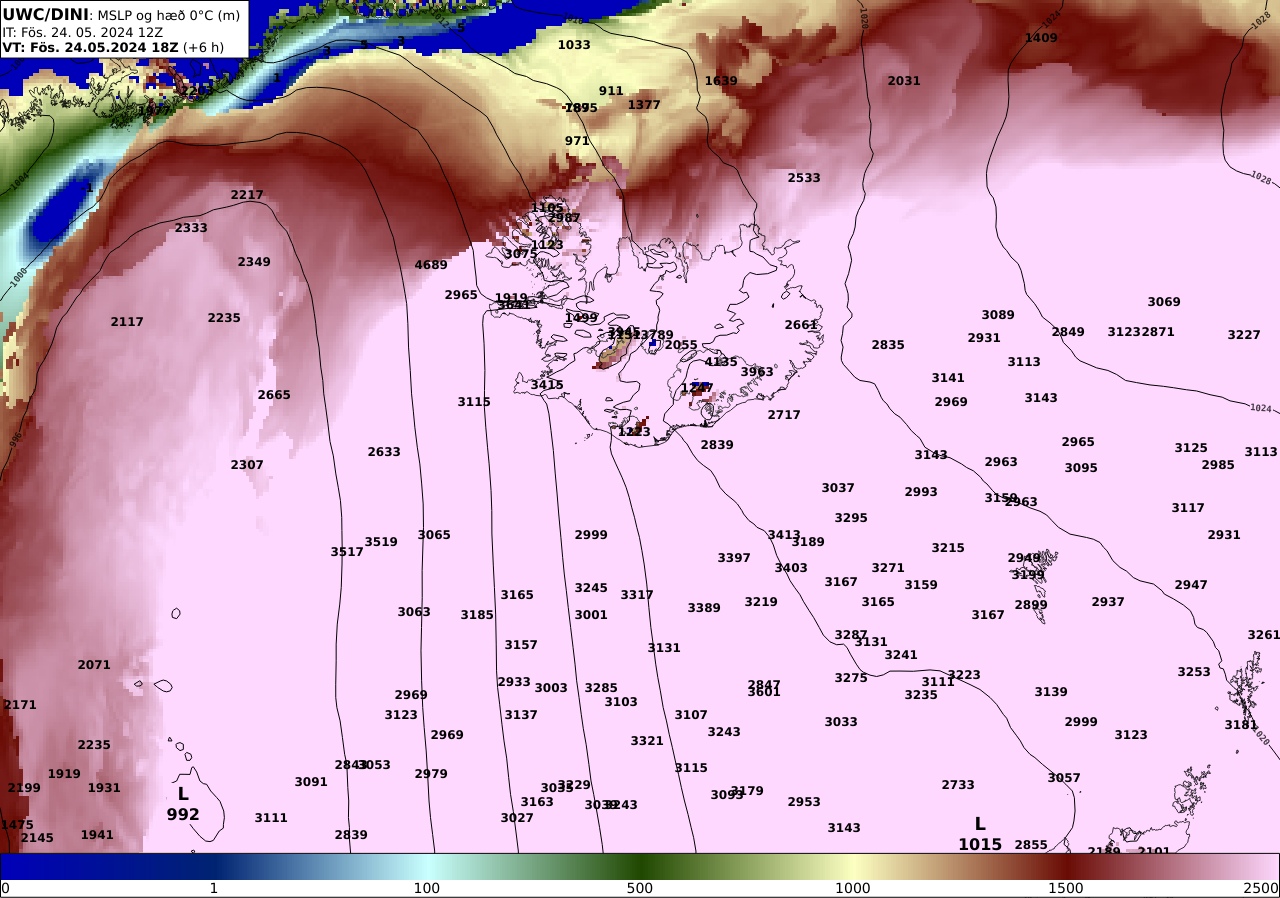Click the height value 3069
The image size is (1280, 898).
pos(1164,302)
